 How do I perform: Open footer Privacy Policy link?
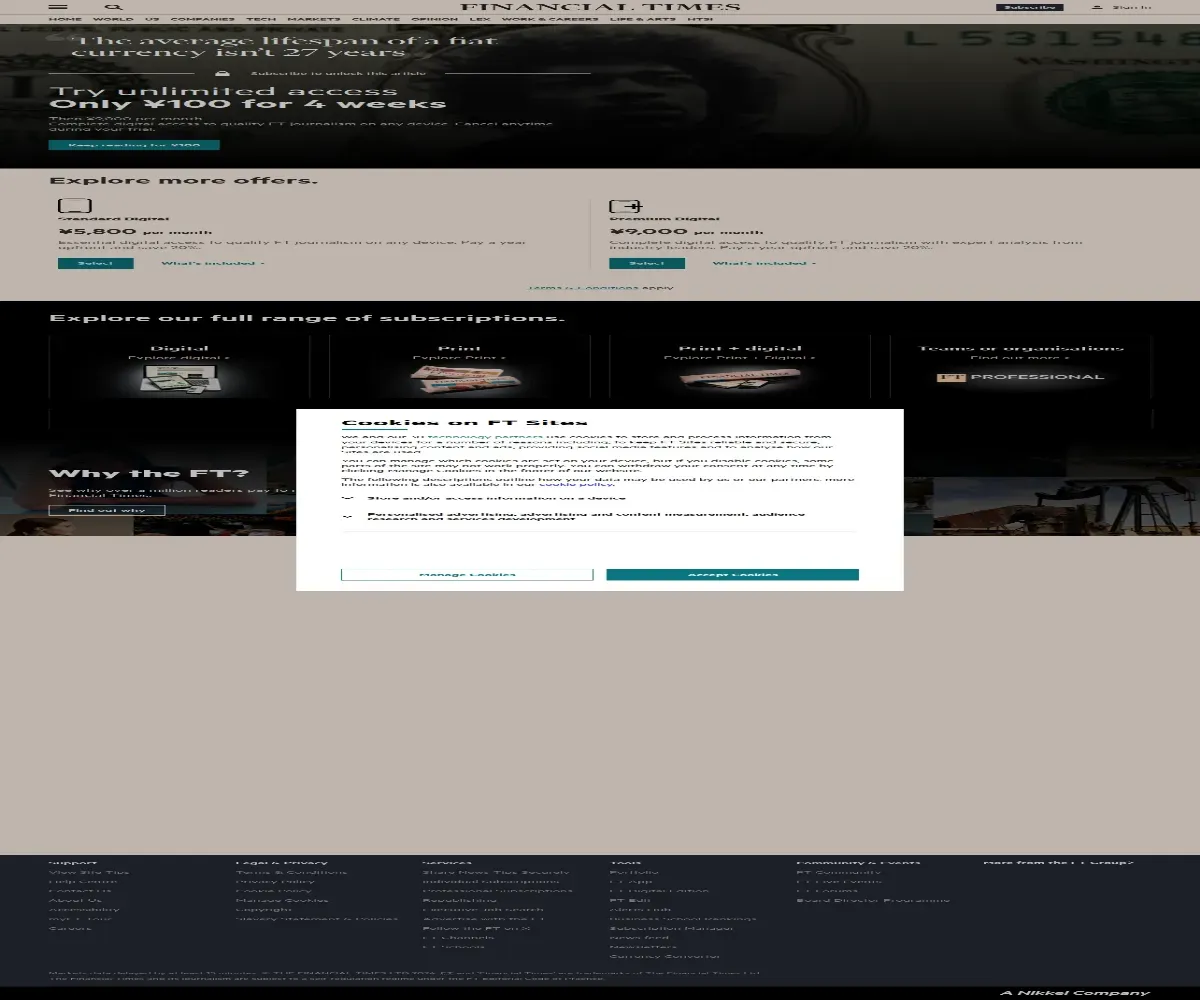click(x=275, y=882)
